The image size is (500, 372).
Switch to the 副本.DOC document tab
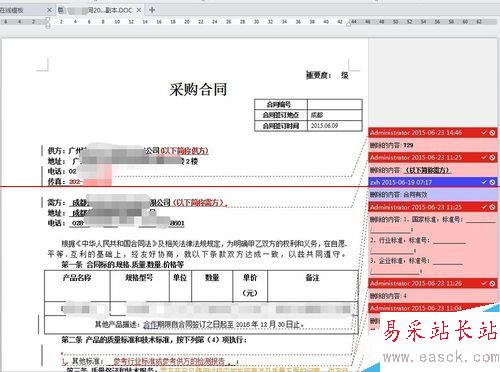pos(100,10)
